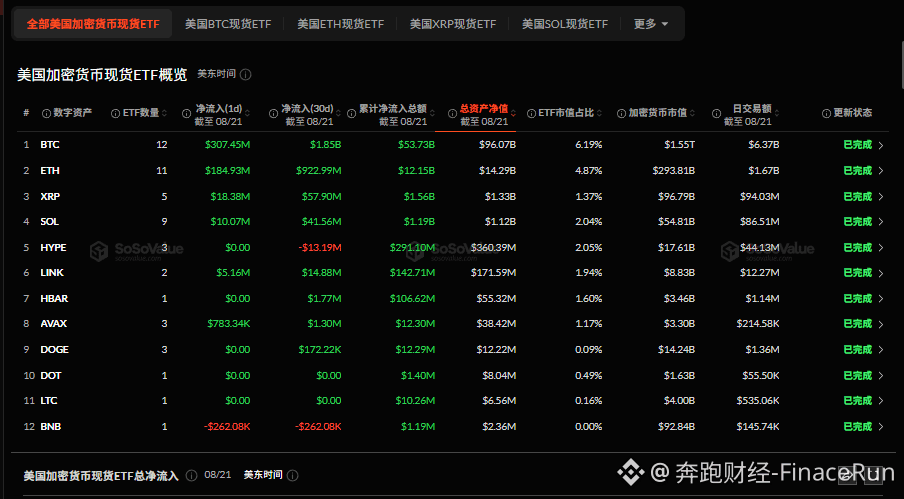The height and width of the screenshot is (499, 904).
Task: Select the 全部美国加密货币现货ETF tab
Action: click(93, 24)
